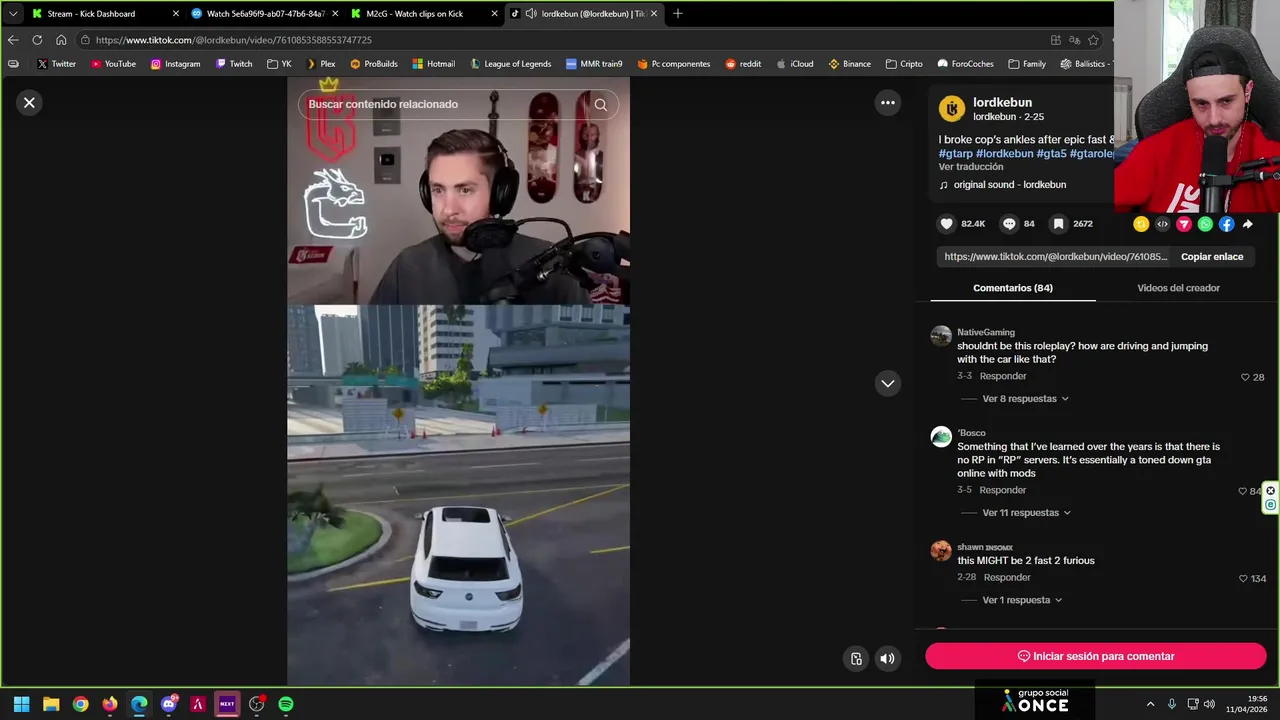Toggle the auto-scroll icon beside volume
The height and width of the screenshot is (720, 1280).
[856, 658]
